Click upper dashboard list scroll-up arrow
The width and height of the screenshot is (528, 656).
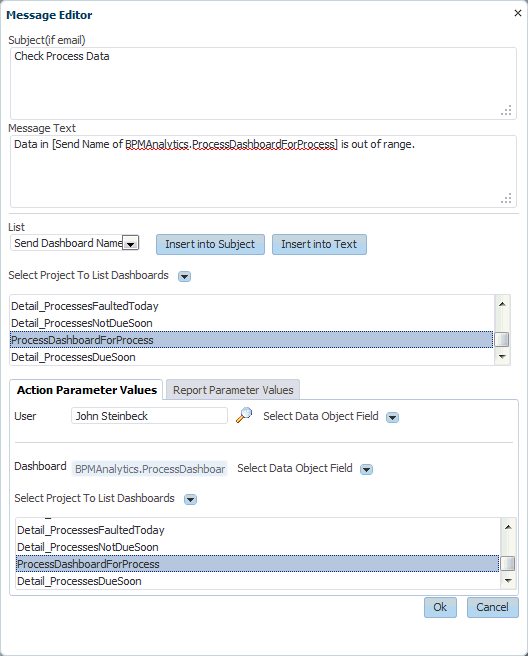click(x=502, y=304)
